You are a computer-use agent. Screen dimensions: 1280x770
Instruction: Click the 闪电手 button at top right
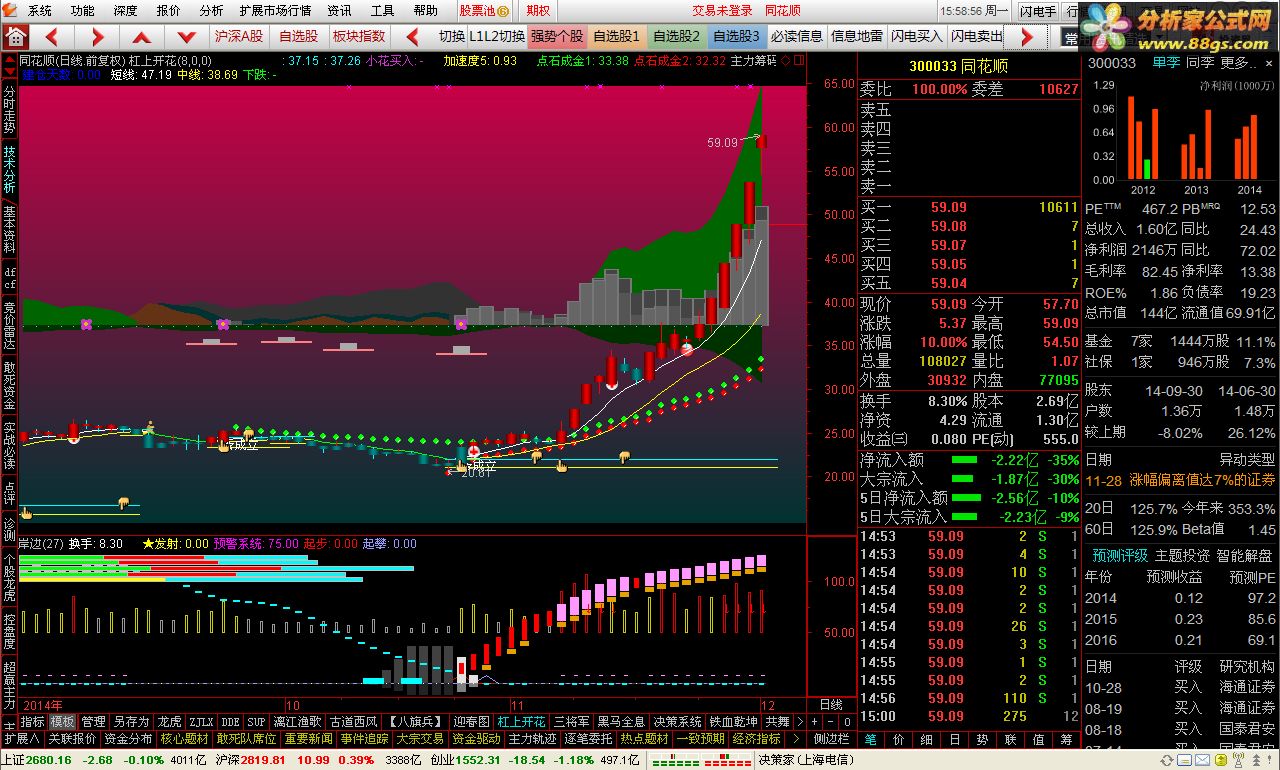(1038, 11)
